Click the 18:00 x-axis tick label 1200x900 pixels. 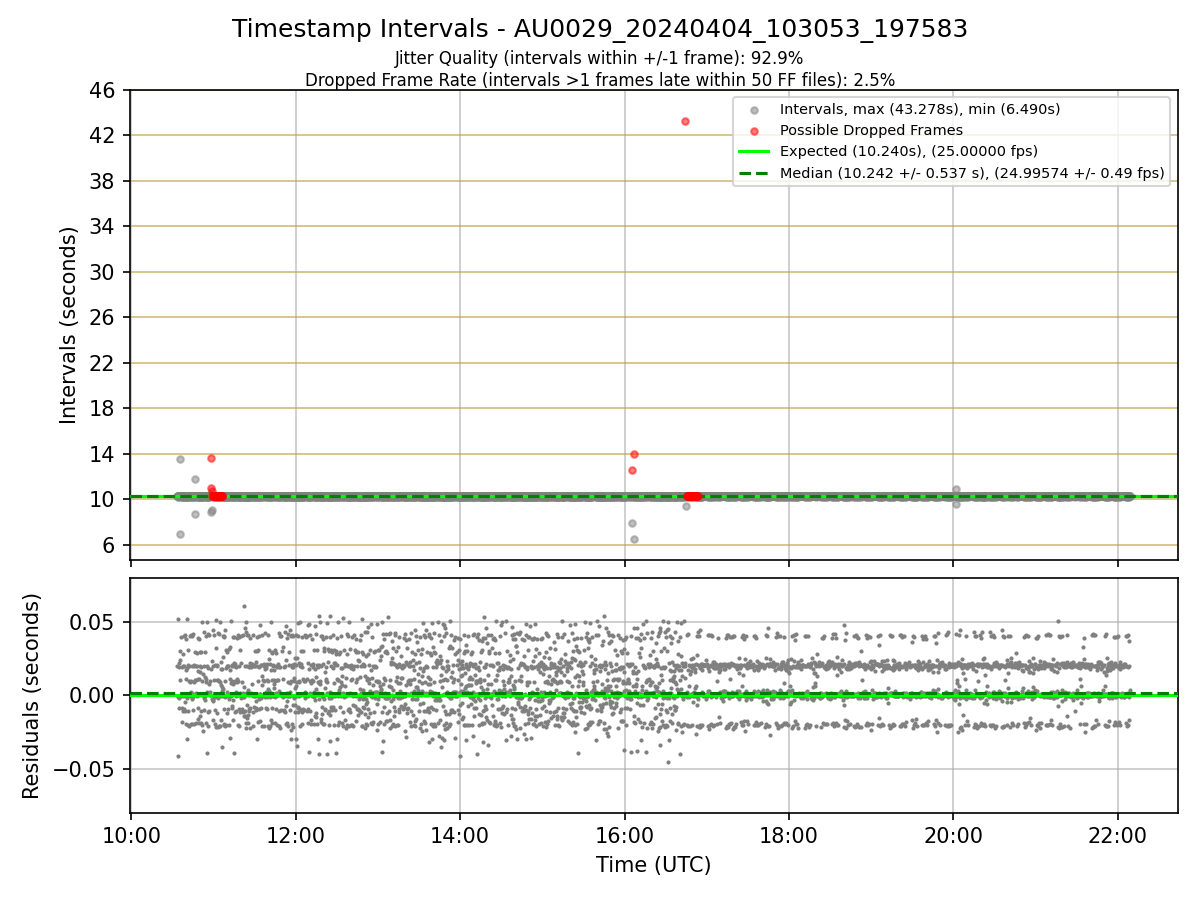788,835
